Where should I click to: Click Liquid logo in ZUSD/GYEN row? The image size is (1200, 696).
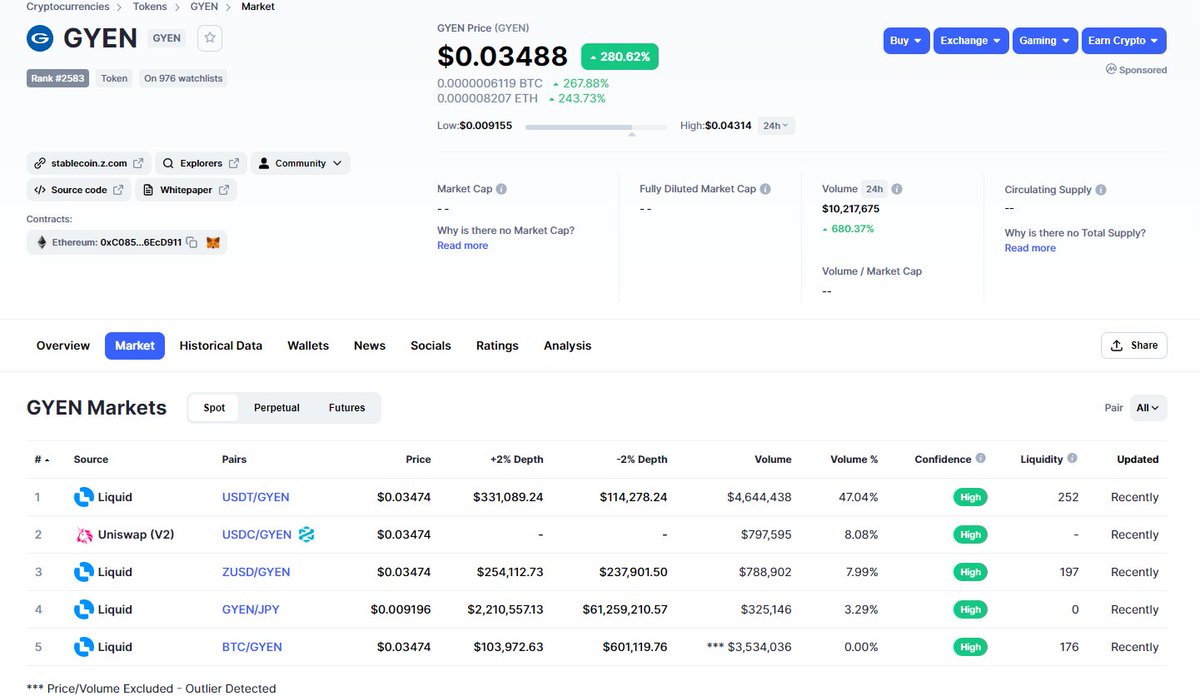[84, 572]
